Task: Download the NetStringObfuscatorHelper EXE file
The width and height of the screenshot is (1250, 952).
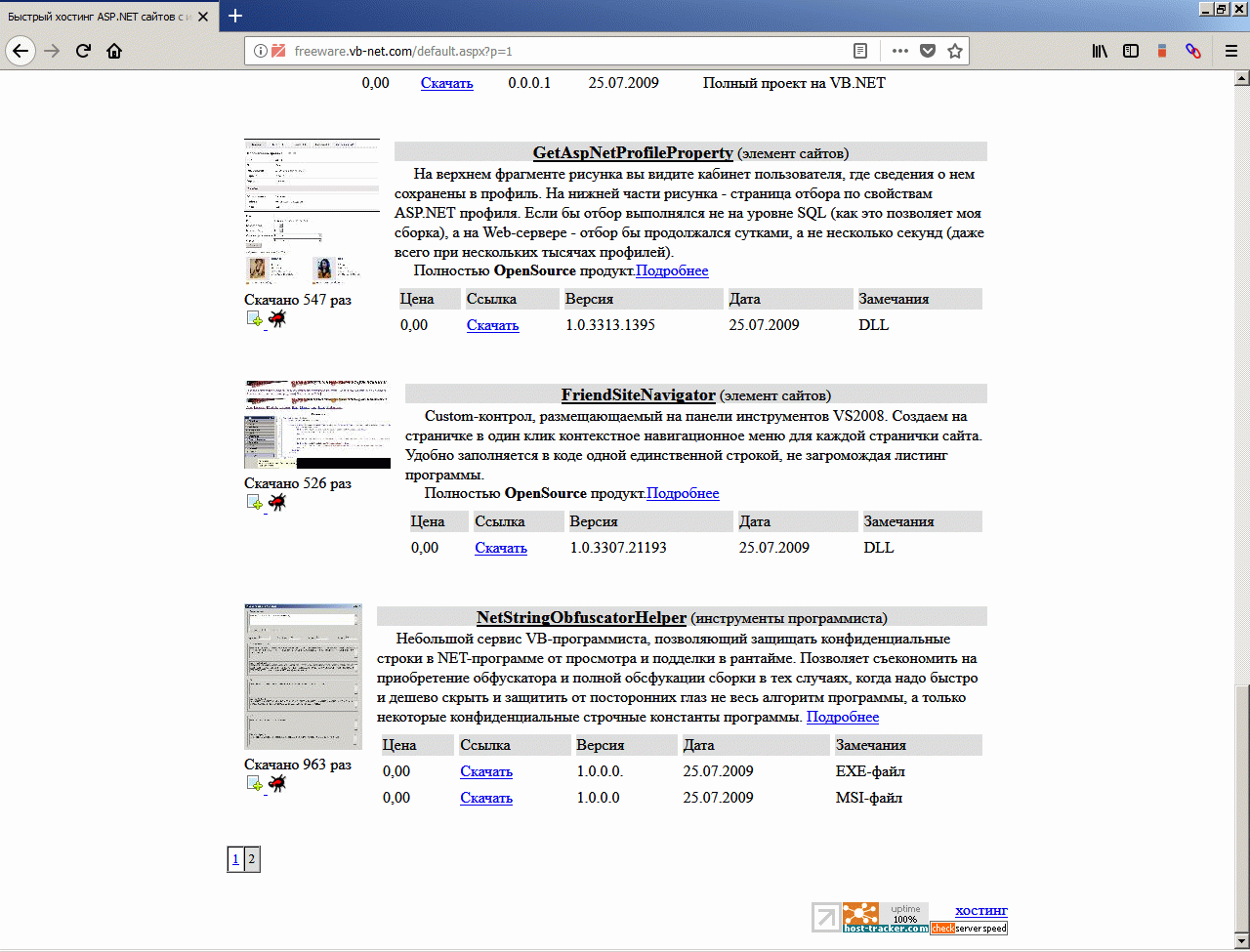Action: pyautogui.click(x=486, y=771)
